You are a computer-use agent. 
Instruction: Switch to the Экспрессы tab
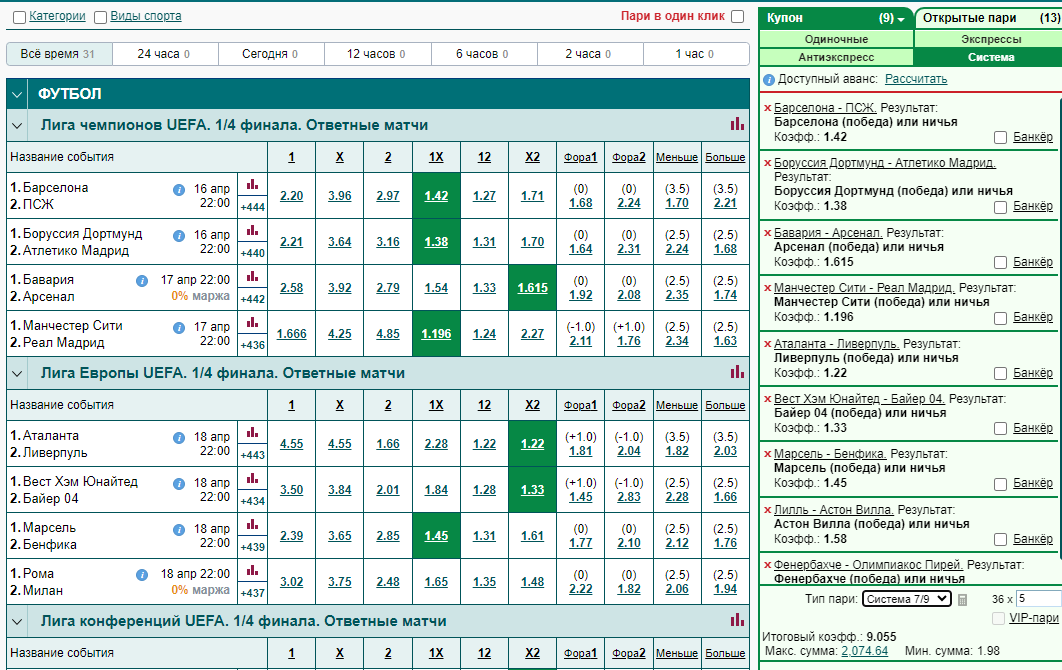990,39
